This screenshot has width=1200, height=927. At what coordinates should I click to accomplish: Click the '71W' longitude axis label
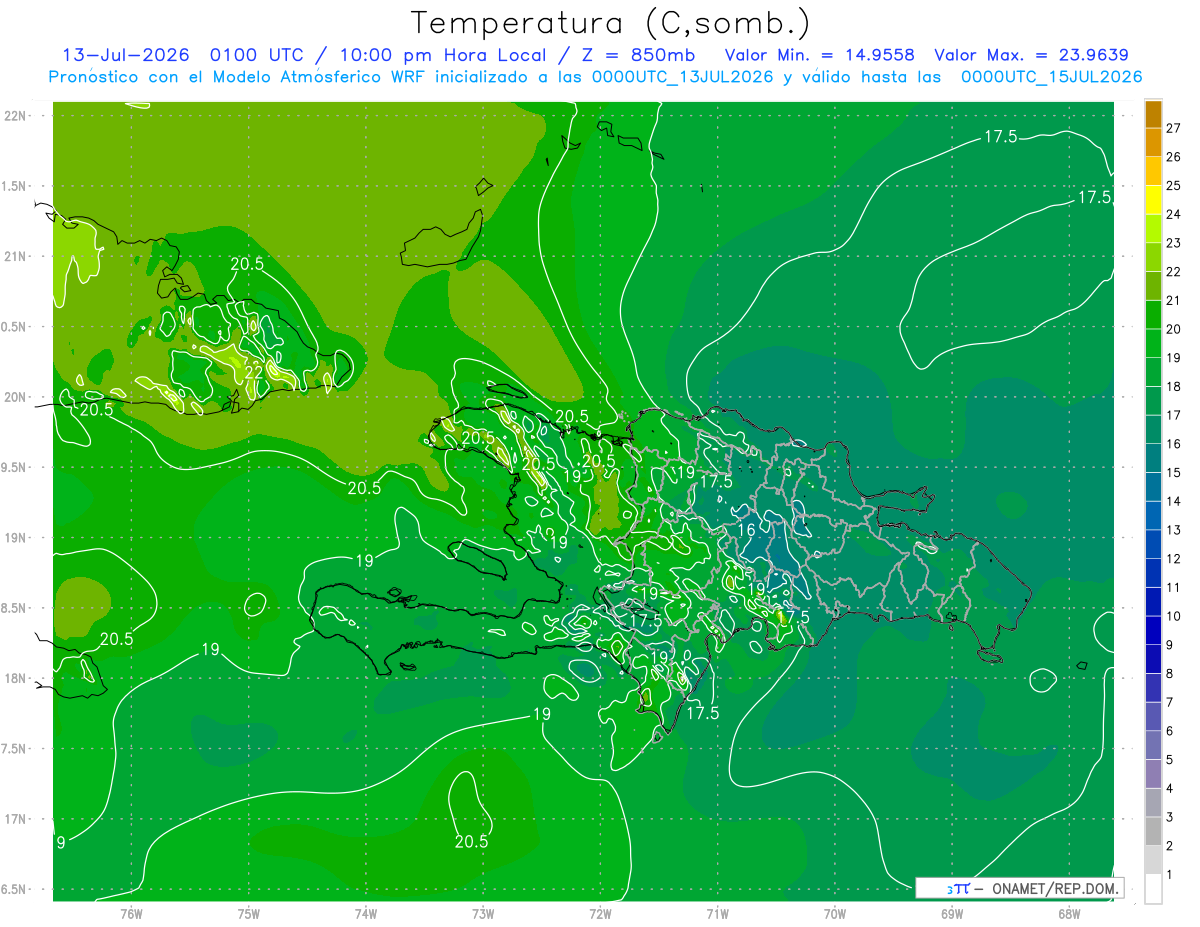pos(717,913)
